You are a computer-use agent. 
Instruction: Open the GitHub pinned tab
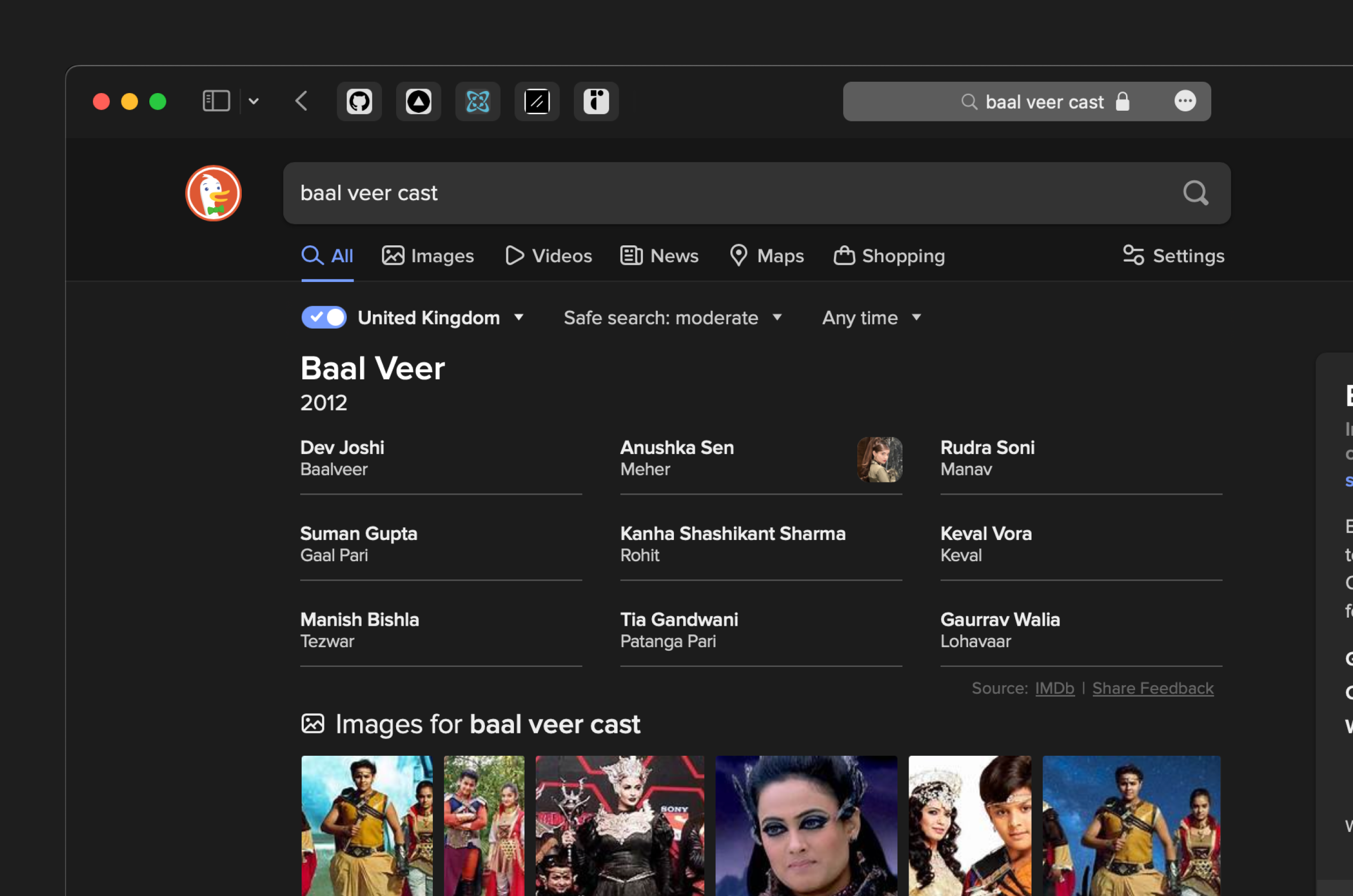(x=359, y=102)
